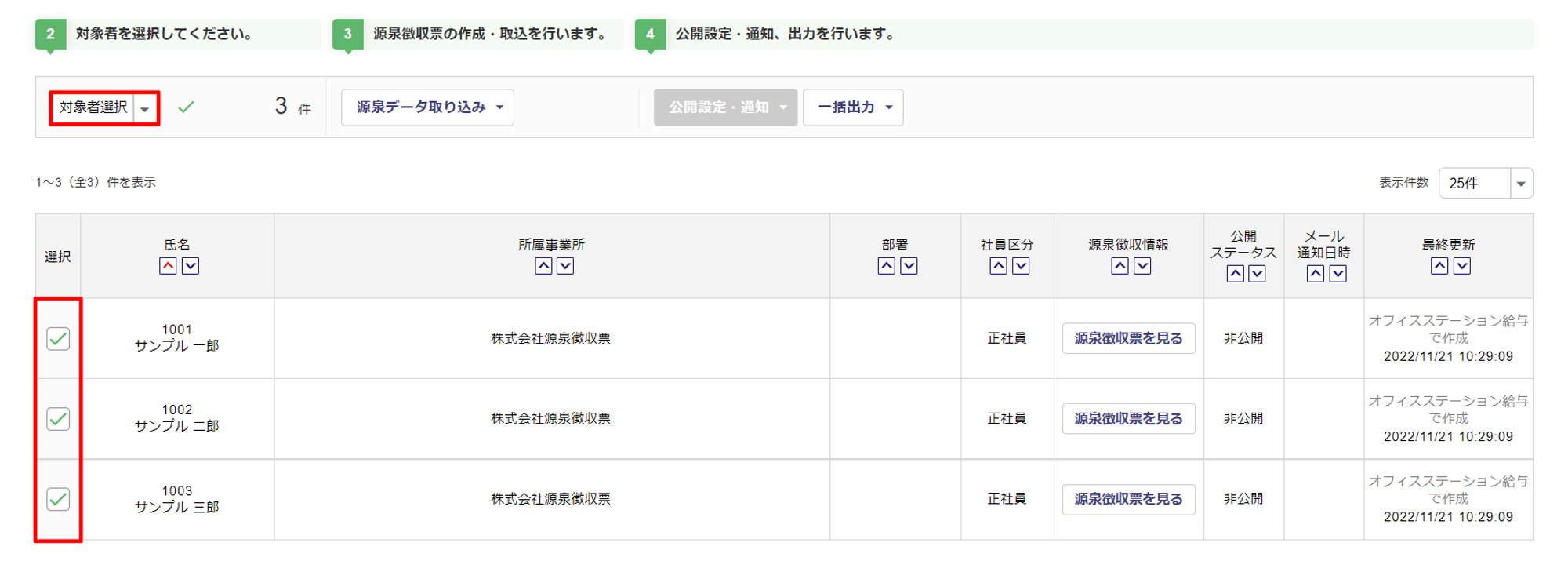Sort メール通知日時 column descending
This screenshot has width=1568, height=561.
pos(1338,274)
